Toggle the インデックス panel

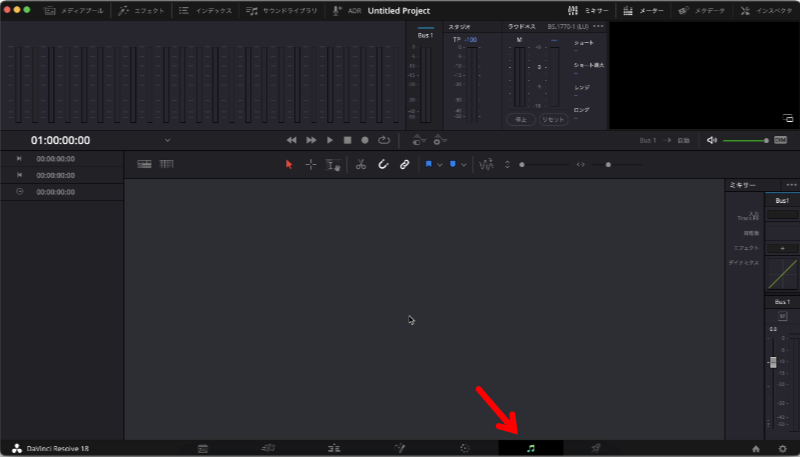205,11
